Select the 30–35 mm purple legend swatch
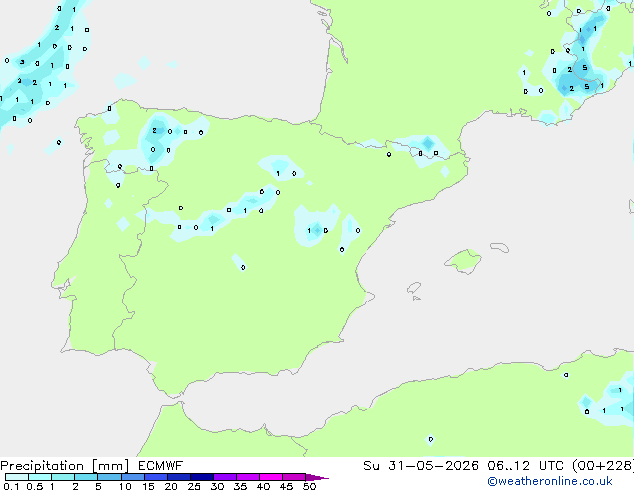634x490 pixels. pyautogui.click(x=224, y=477)
